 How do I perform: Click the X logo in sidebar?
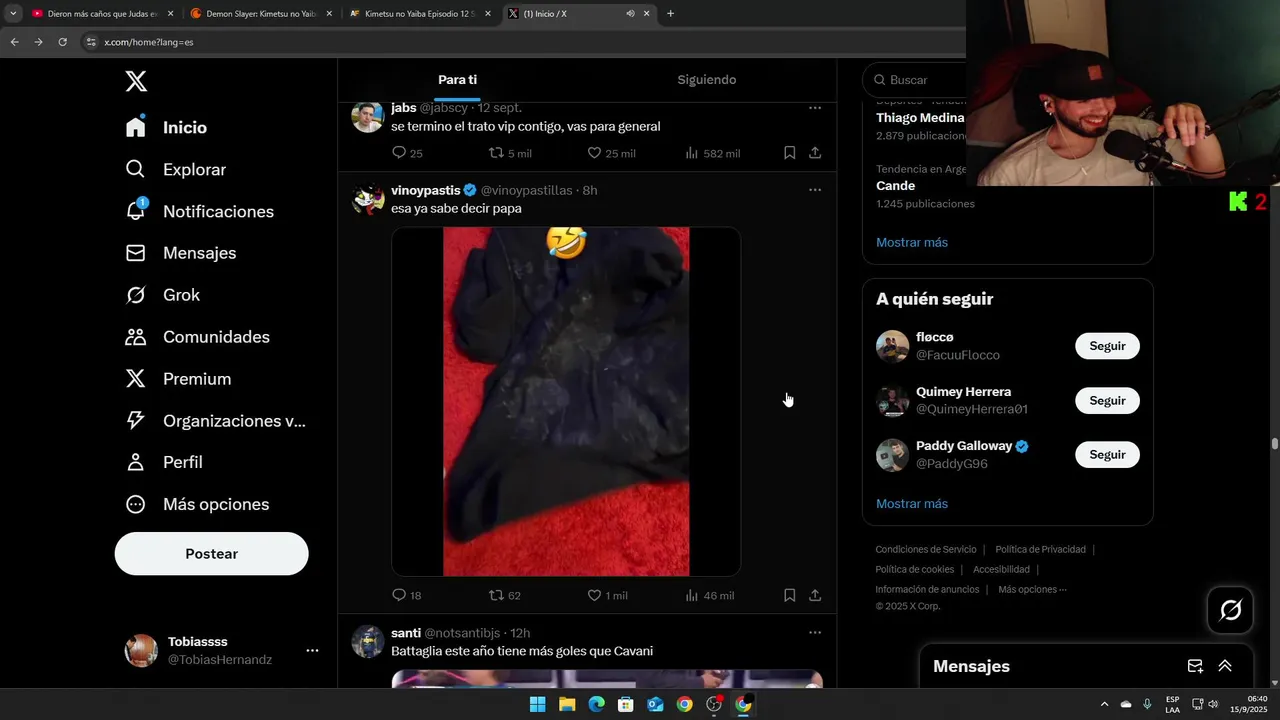click(136, 81)
